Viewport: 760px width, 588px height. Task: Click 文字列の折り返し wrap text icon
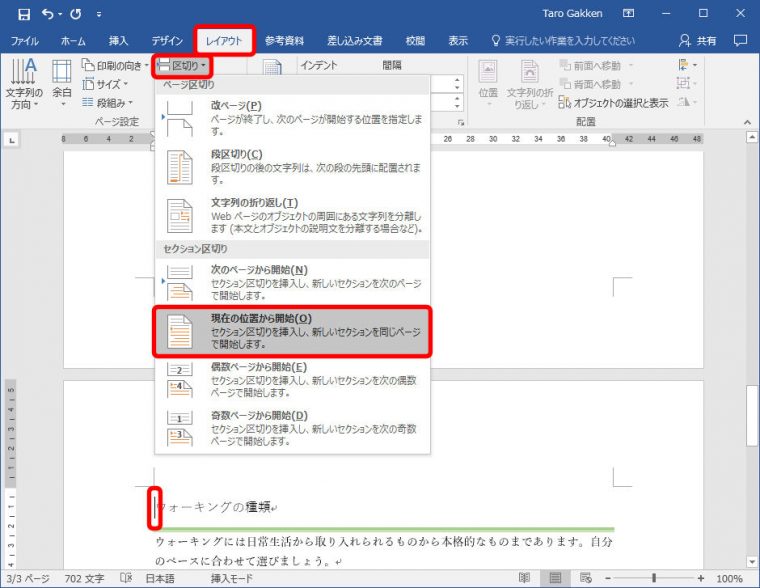point(530,83)
